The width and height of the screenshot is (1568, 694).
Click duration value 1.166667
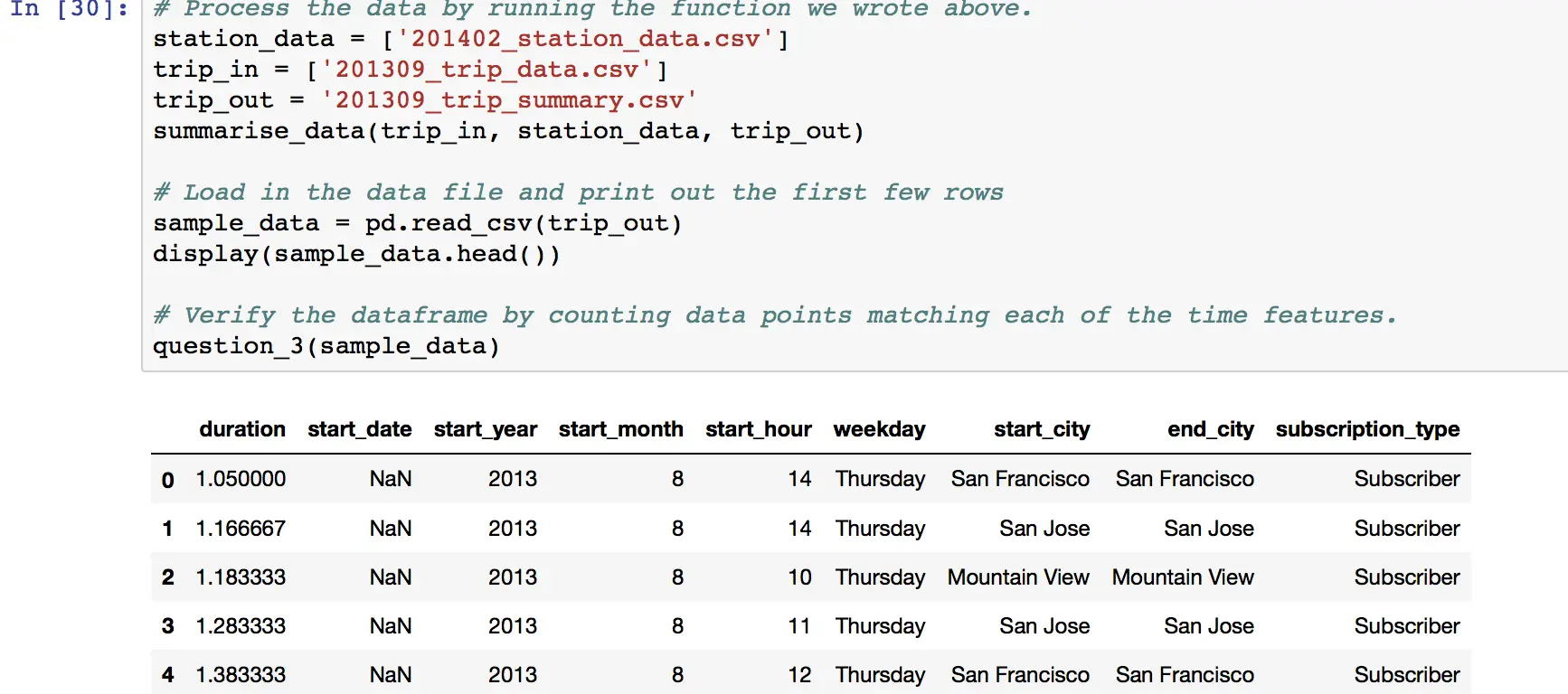point(241,529)
